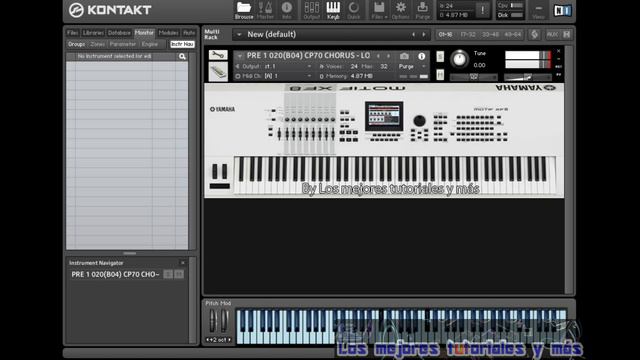Show the Info pane
This screenshot has width=640, height=360.
coord(287,10)
